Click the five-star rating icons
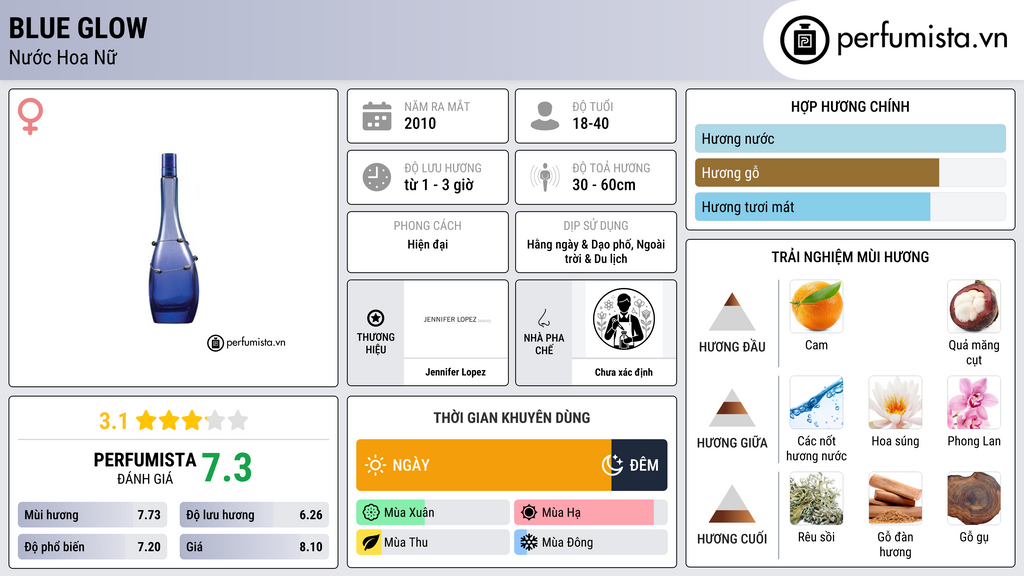Image resolution: width=1024 pixels, height=576 pixels. coord(192,420)
